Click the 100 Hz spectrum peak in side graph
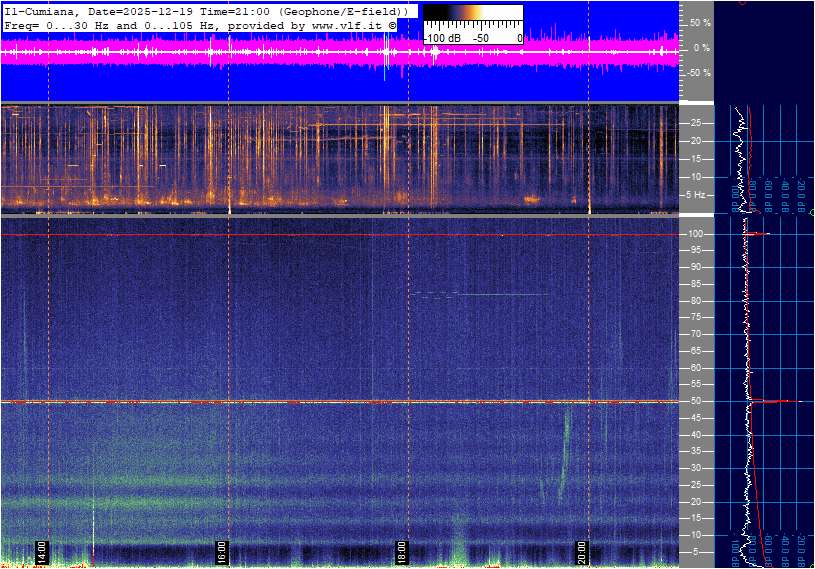Screen dimensions: 815x569 click(760, 234)
